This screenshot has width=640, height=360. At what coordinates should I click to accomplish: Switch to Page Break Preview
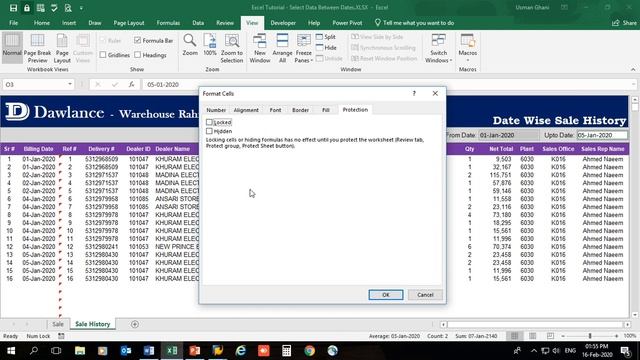(x=37, y=48)
